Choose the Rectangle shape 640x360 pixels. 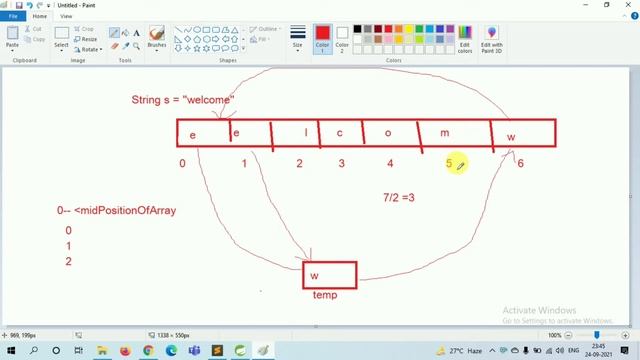coord(206,30)
